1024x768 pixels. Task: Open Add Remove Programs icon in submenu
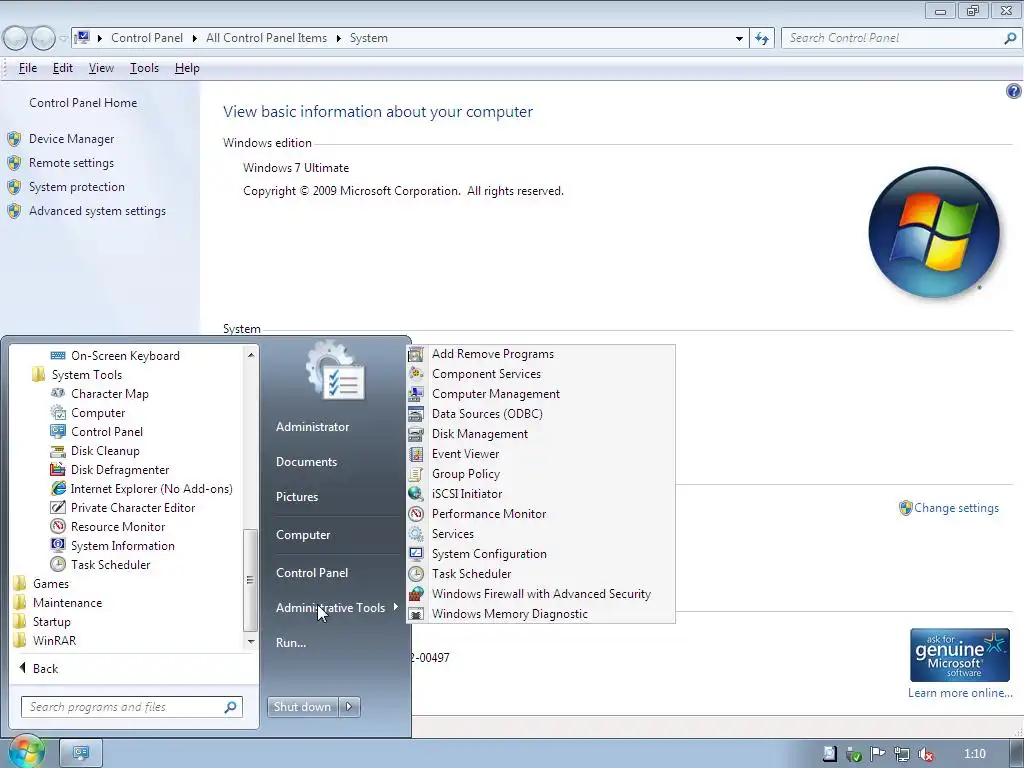pos(416,354)
